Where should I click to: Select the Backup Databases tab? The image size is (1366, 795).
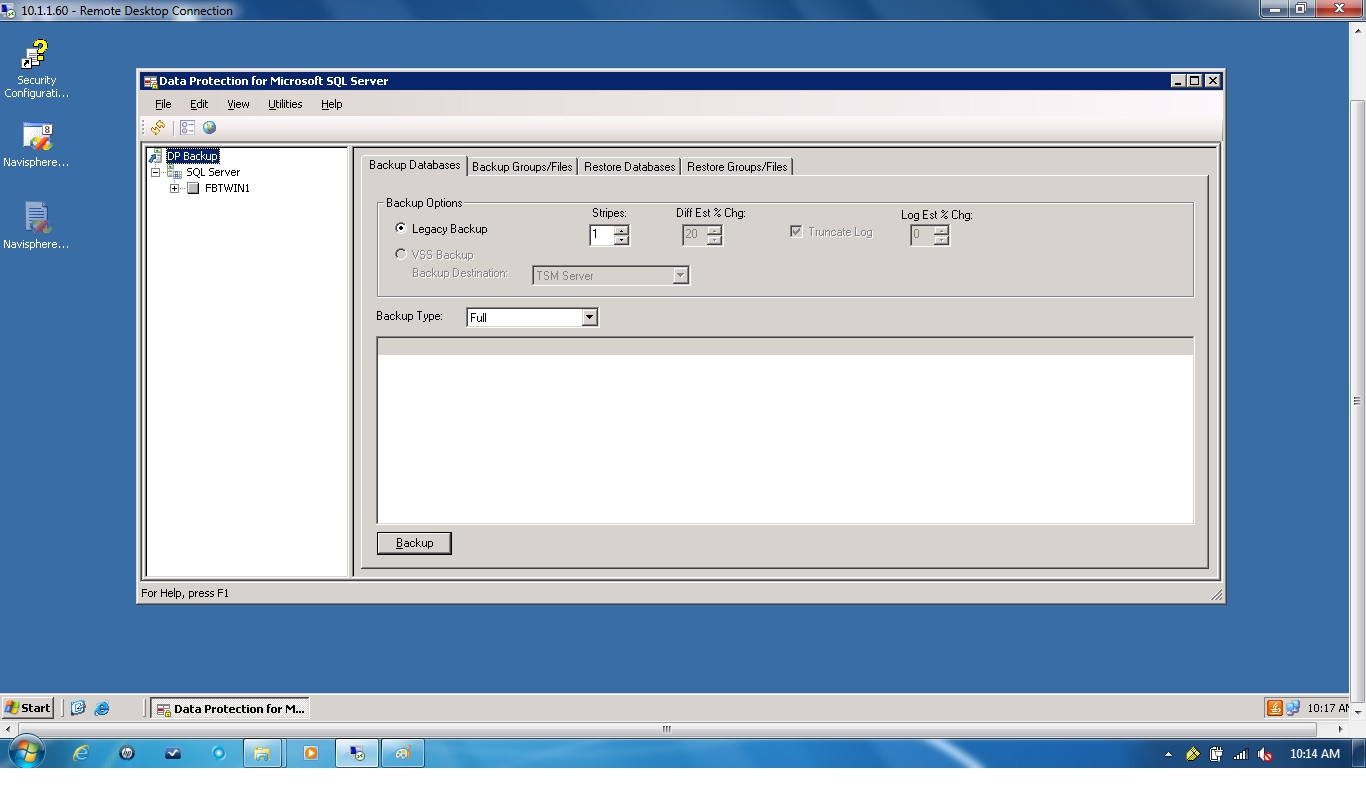pos(414,165)
